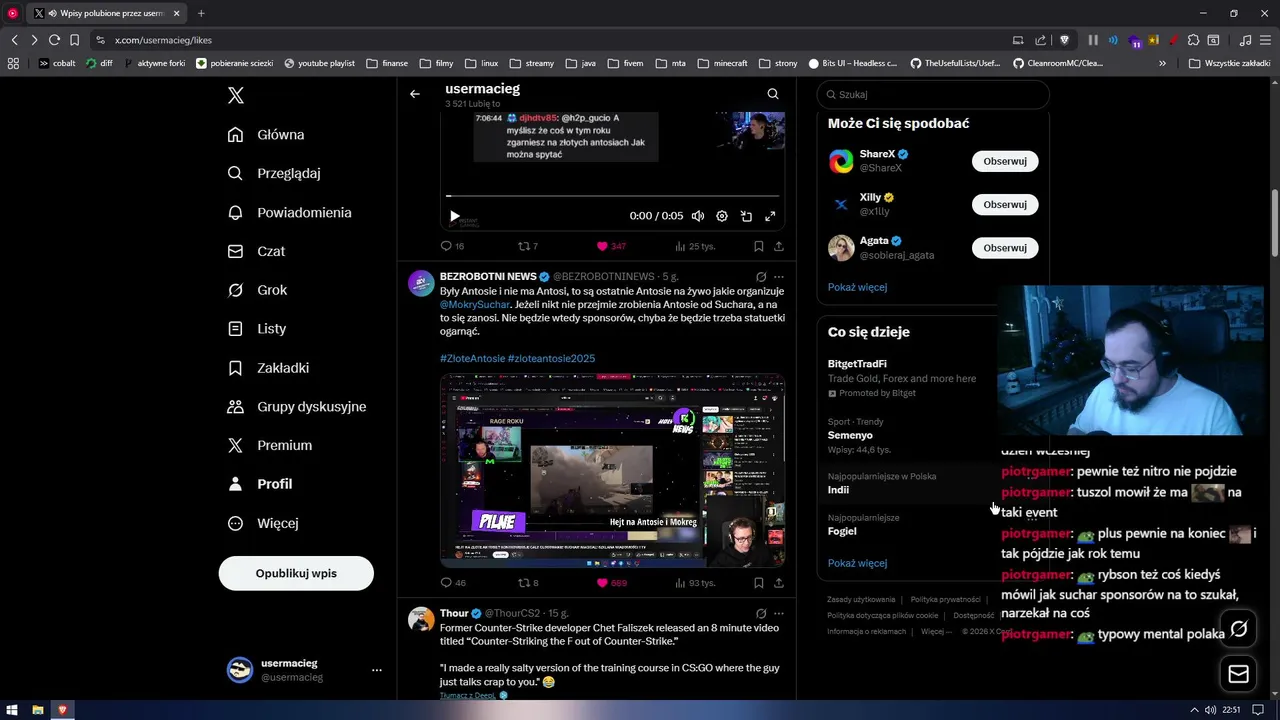Open the Windows Start menu

12,710
